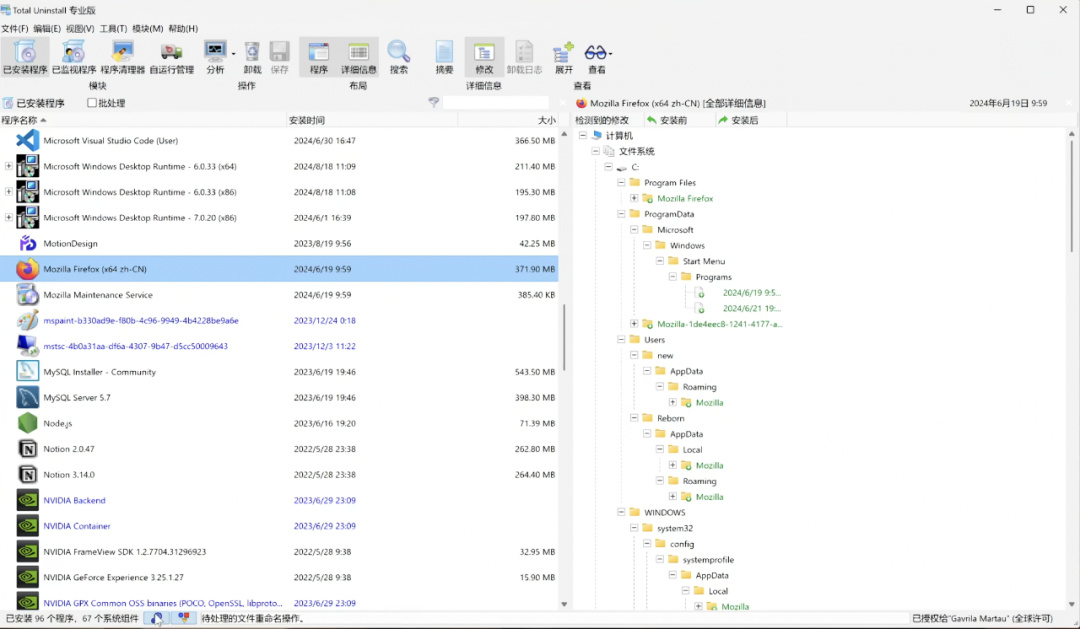Viewport: 1080px width, 629px height.
Task: Click the Notion 2.0.47 icon
Action: [28, 449]
